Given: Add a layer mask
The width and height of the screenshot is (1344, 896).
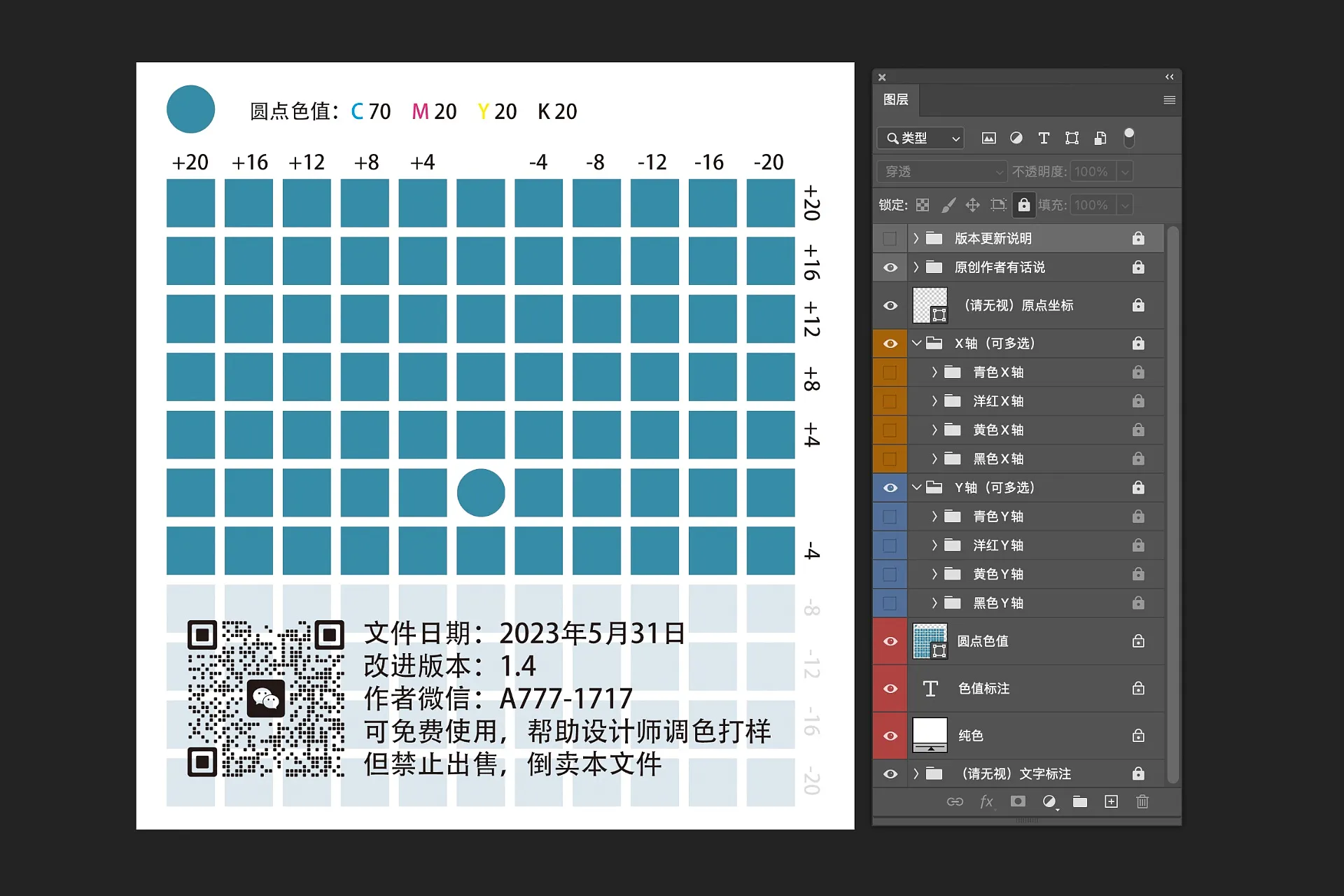Looking at the screenshot, I should (1018, 801).
